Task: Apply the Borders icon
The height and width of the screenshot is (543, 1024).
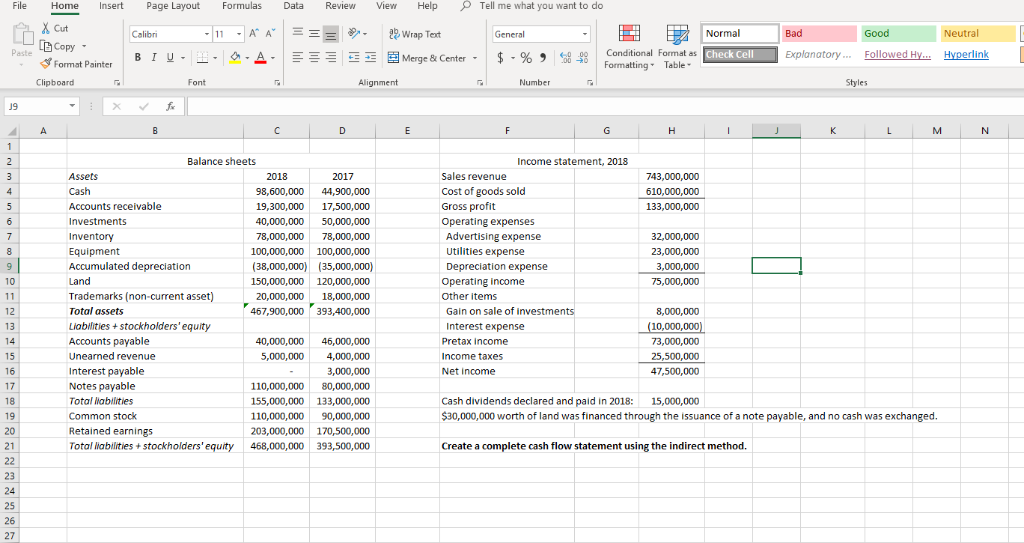Action: (x=202, y=58)
